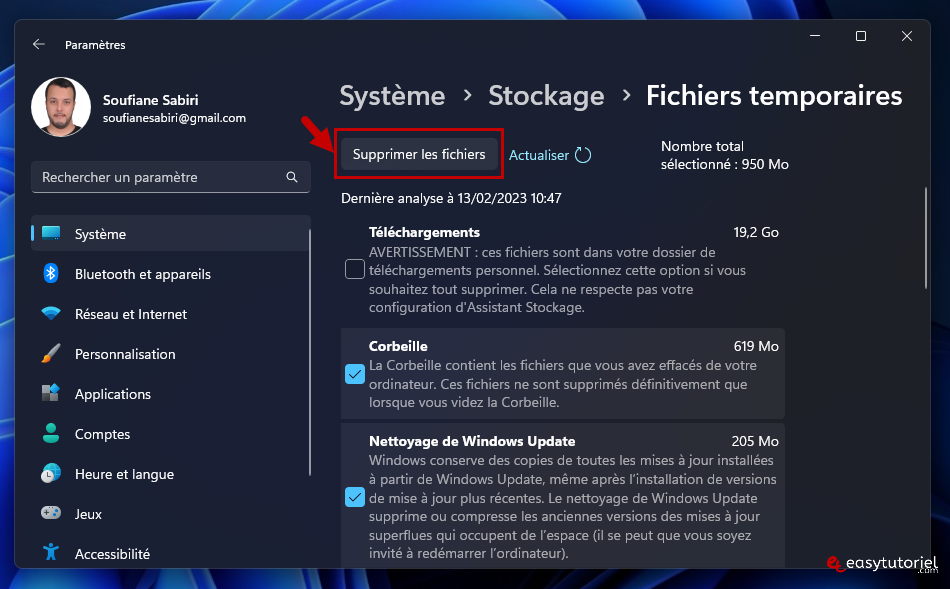Select Personnalisation in sidebar

(170, 354)
